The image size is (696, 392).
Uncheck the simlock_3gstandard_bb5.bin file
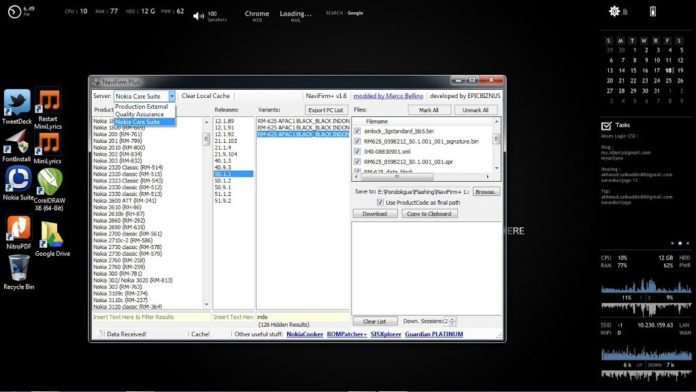358,131
